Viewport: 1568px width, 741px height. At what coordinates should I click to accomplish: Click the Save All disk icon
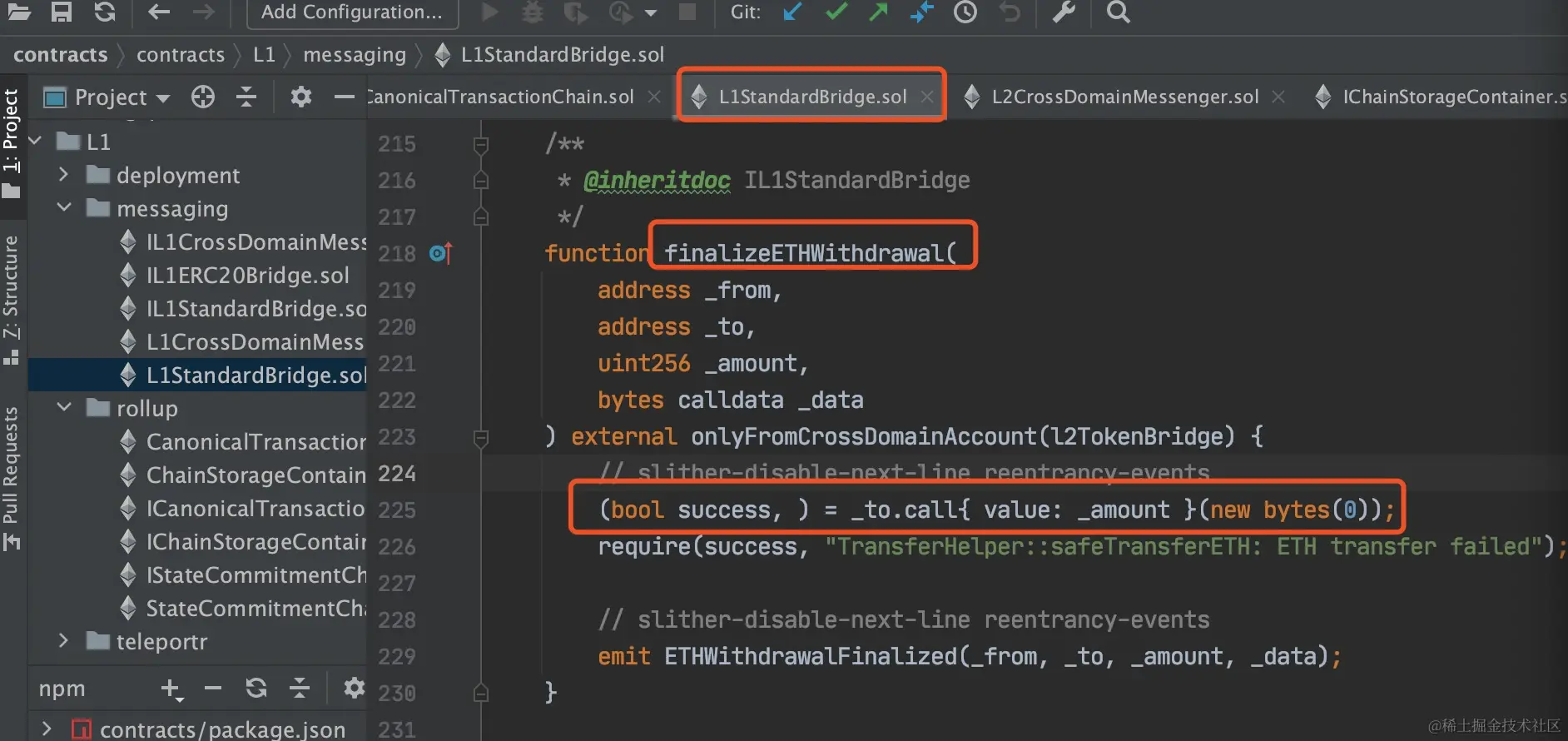(x=62, y=12)
